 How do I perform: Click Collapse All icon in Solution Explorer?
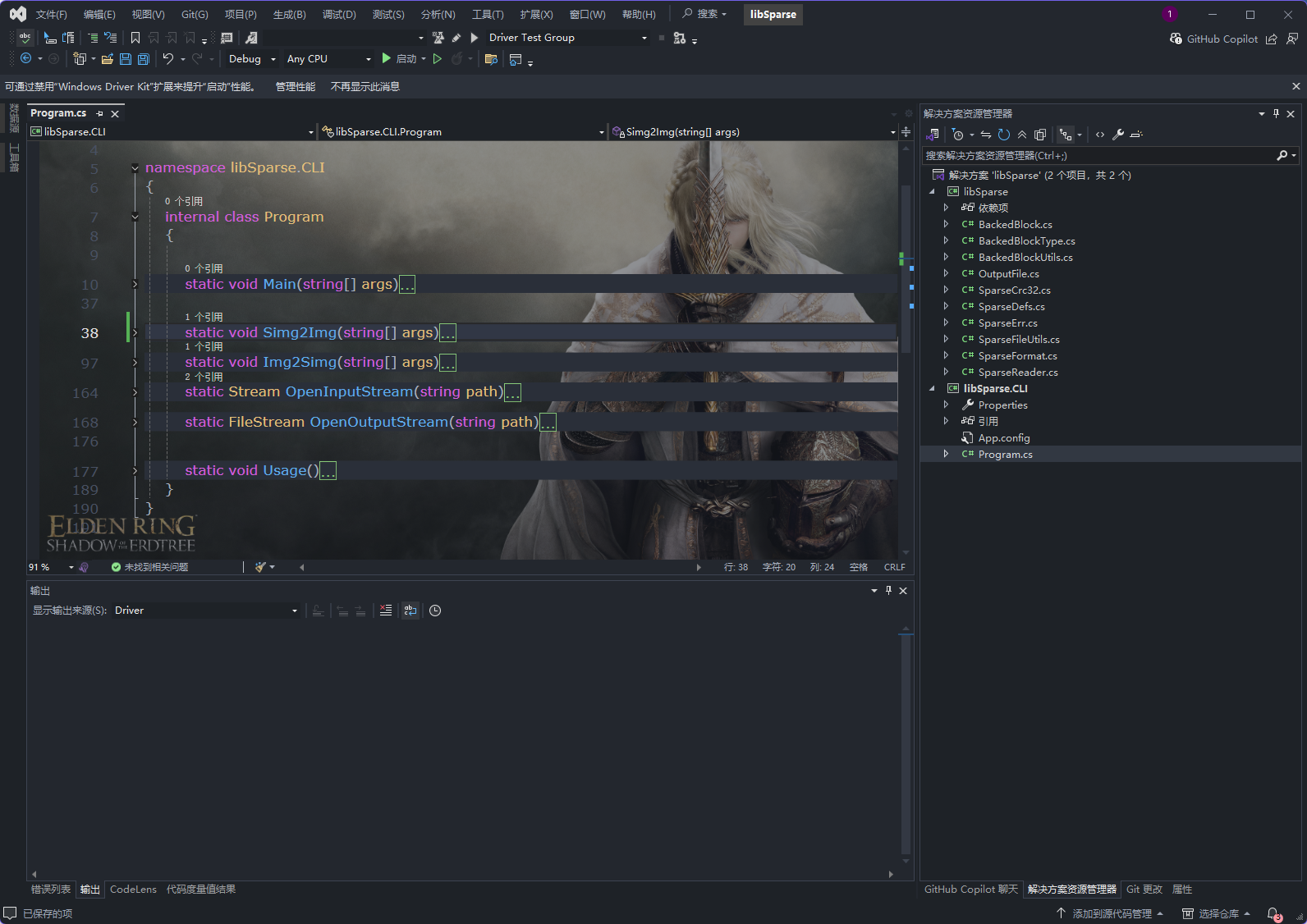1022,135
